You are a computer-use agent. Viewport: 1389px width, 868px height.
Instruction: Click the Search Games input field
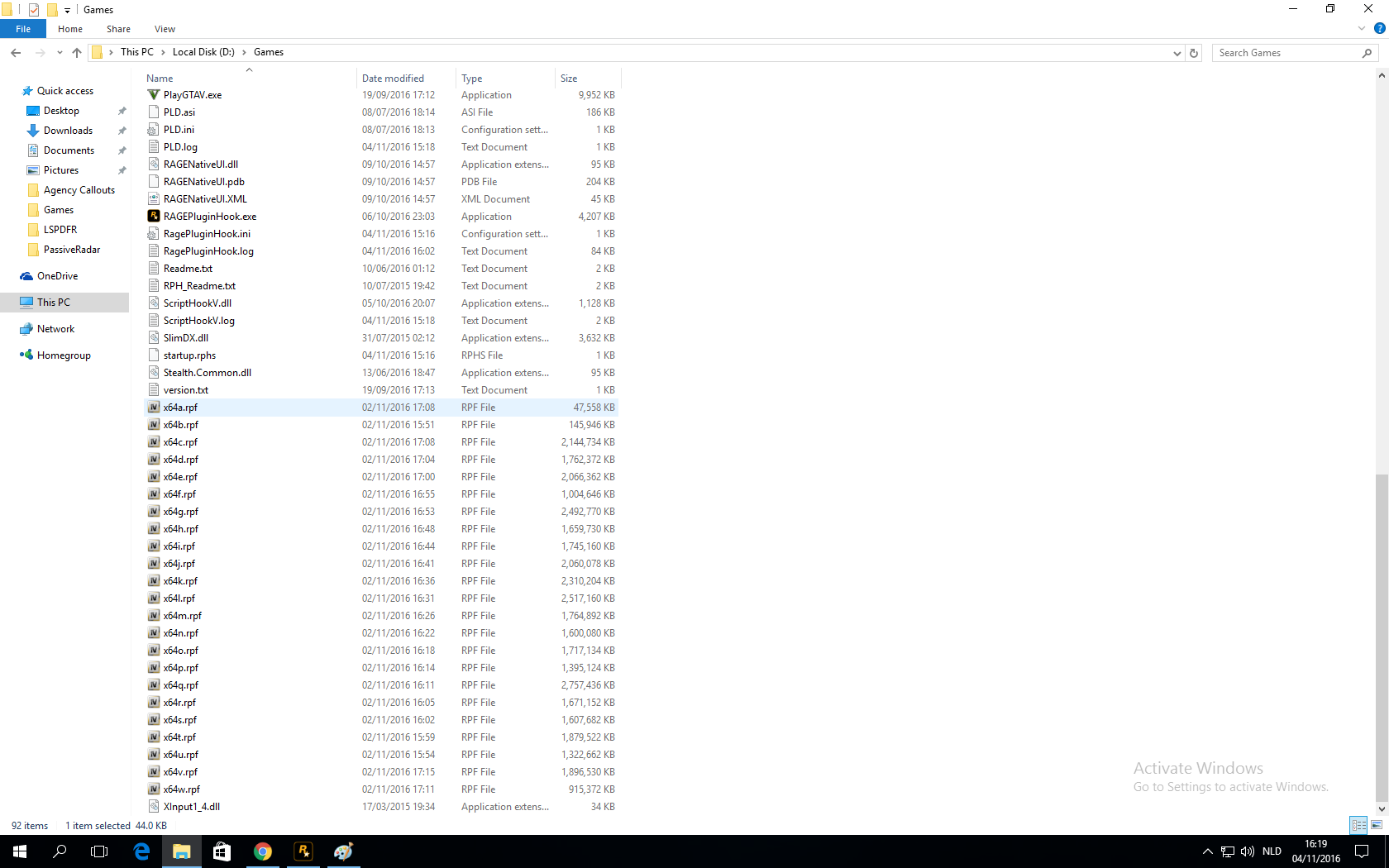tap(1286, 53)
